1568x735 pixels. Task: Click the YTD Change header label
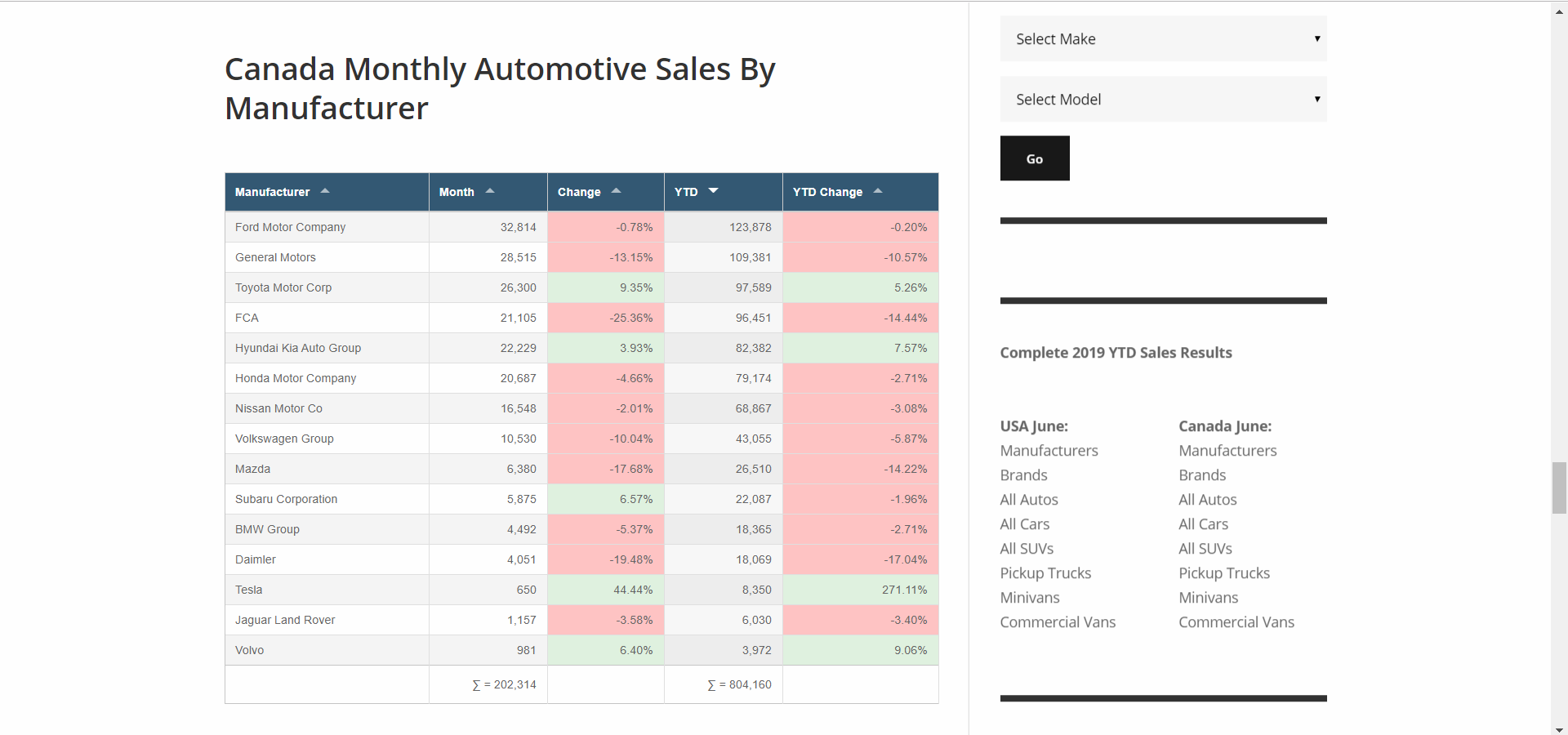coord(827,192)
